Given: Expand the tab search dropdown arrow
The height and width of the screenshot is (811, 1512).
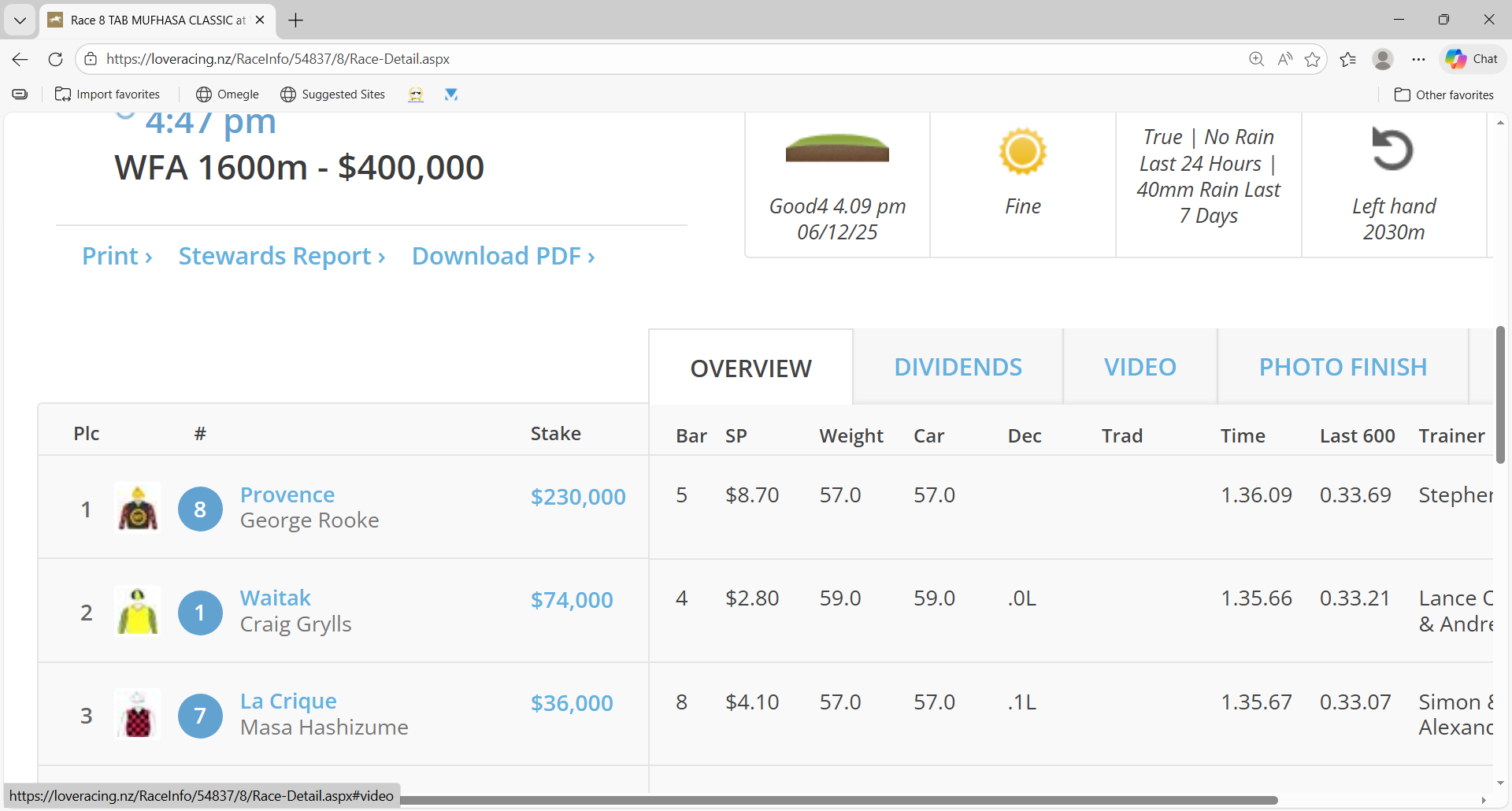Looking at the screenshot, I should 20,20.
